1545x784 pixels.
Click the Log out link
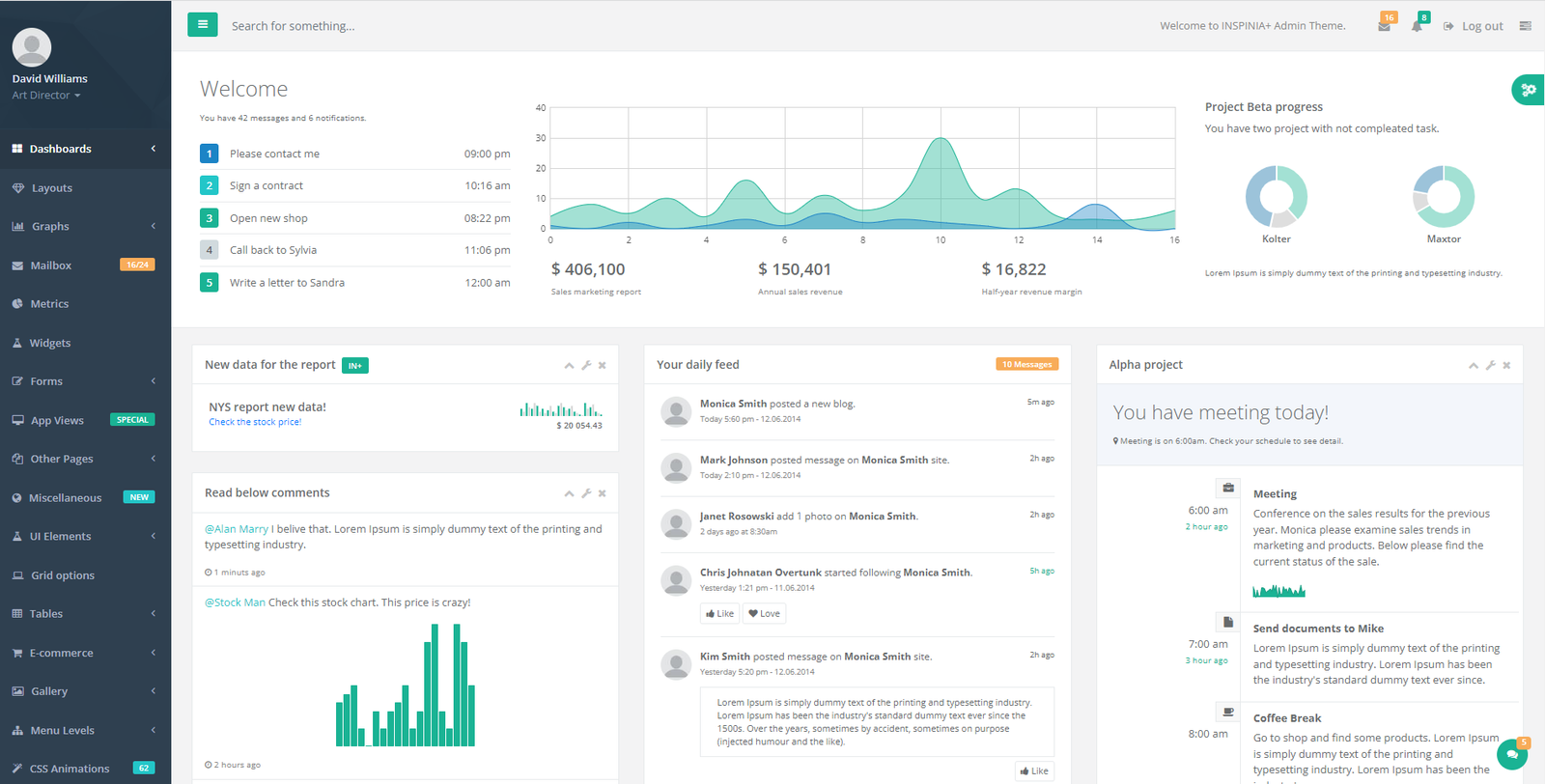point(1481,26)
